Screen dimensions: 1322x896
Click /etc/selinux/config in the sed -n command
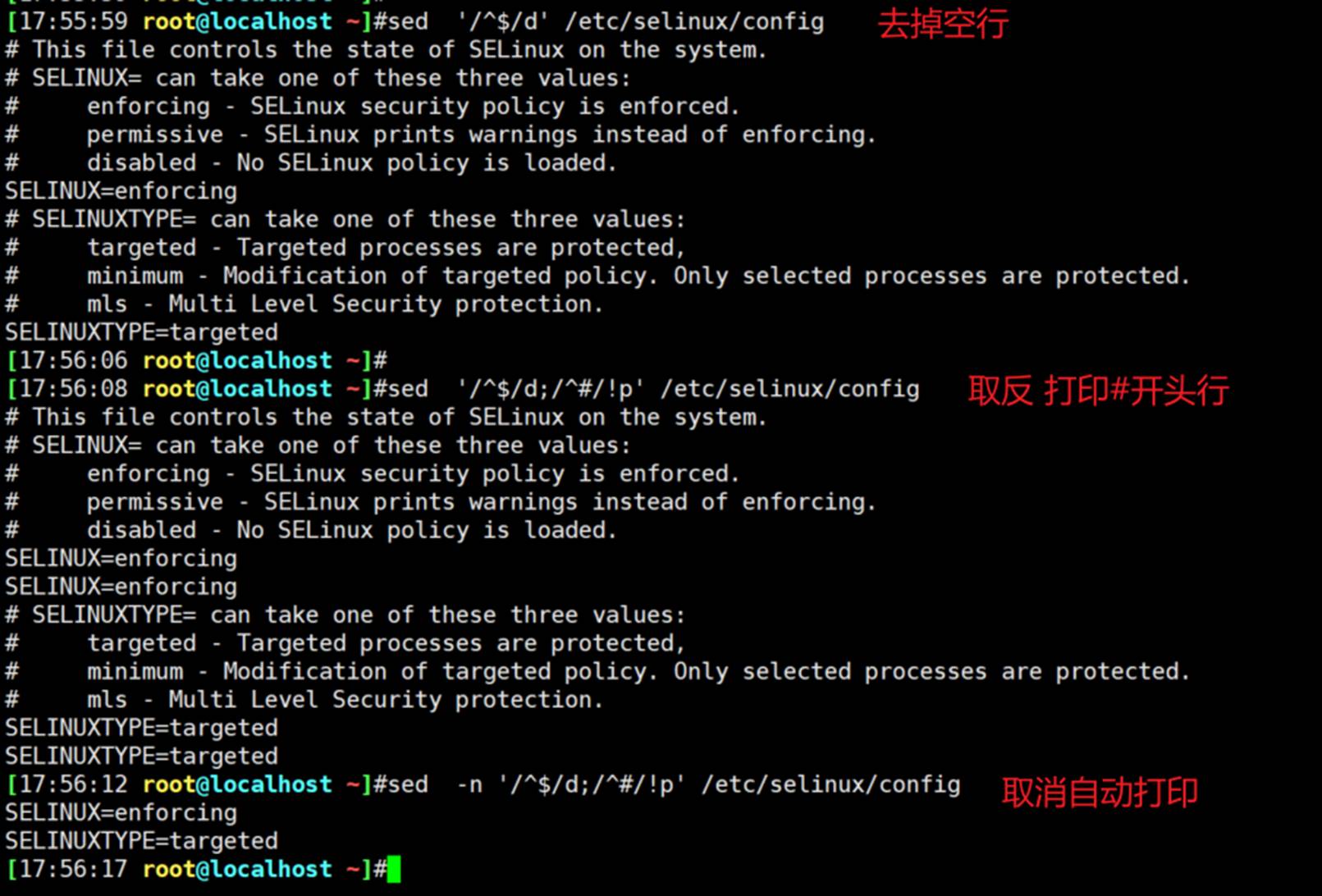point(830,784)
